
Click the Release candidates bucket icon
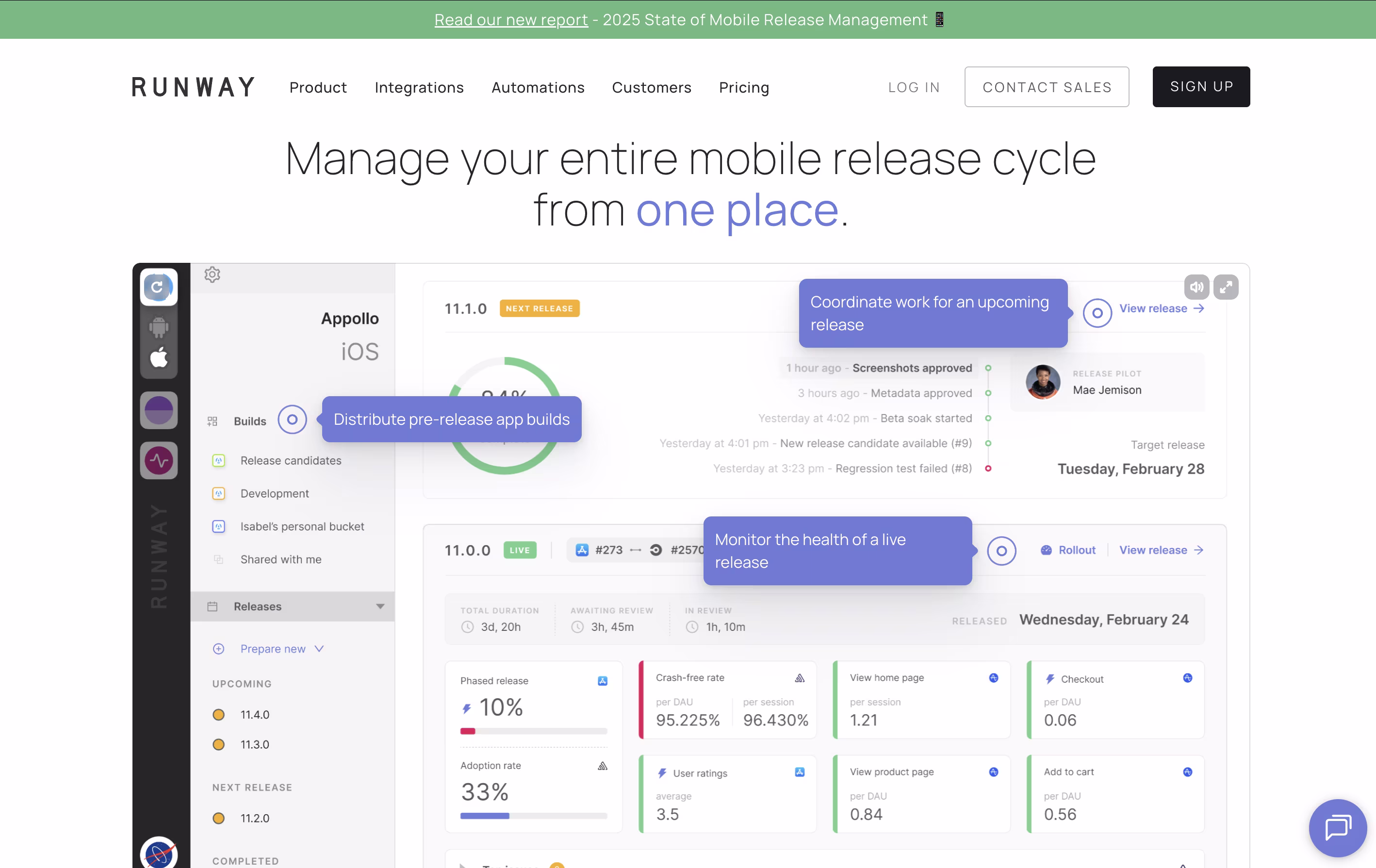pyautogui.click(x=218, y=461)
